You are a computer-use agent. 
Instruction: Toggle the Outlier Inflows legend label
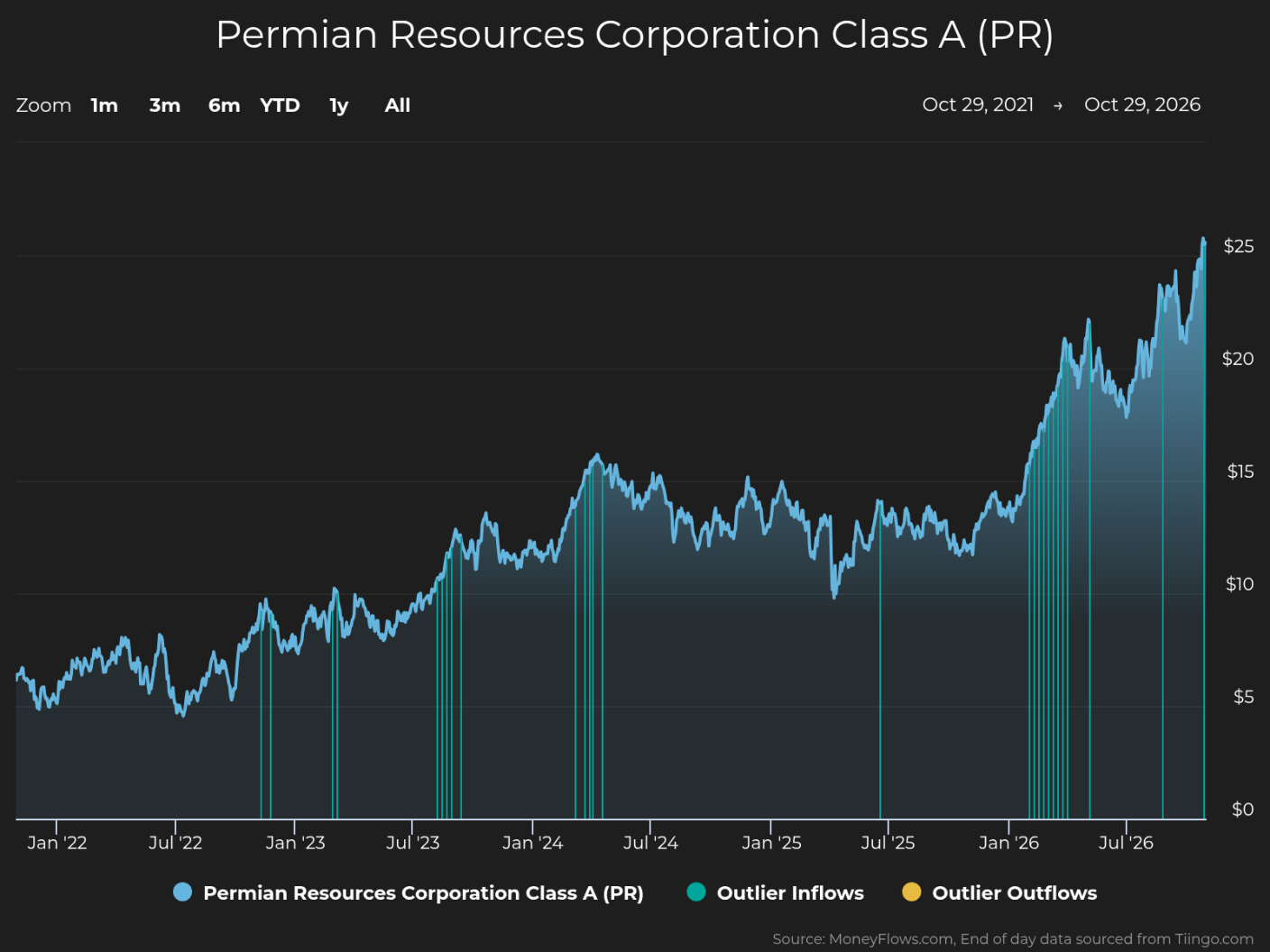[x=790, y=893]
